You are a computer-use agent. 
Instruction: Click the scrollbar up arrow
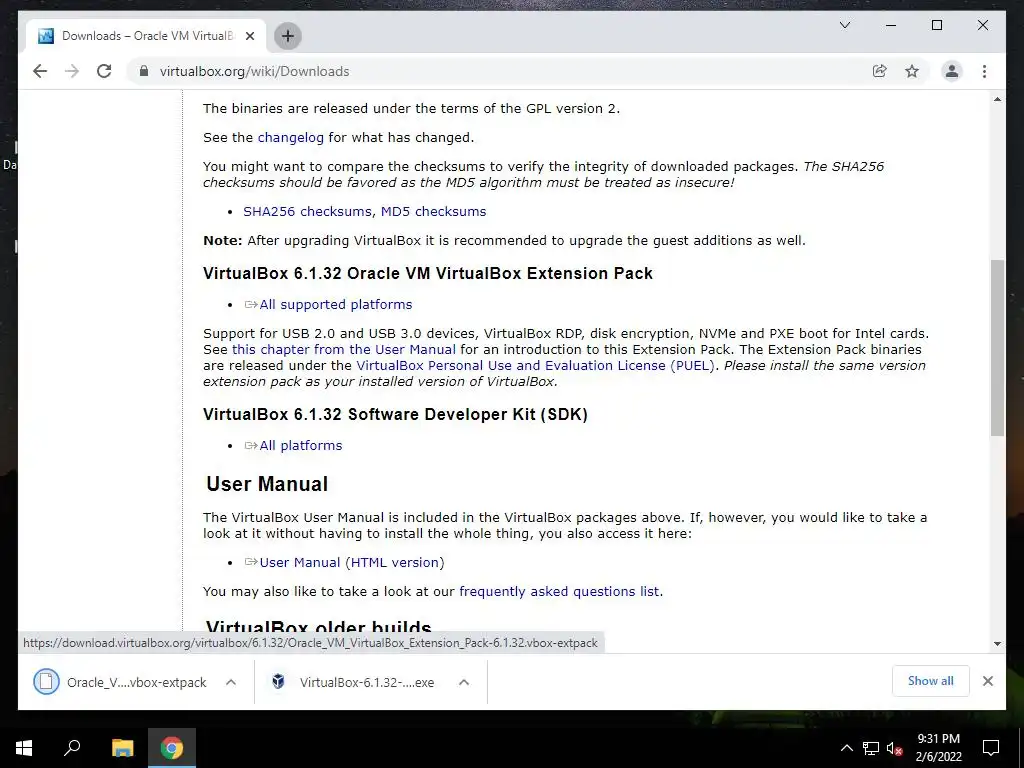(x=997, y=99)
